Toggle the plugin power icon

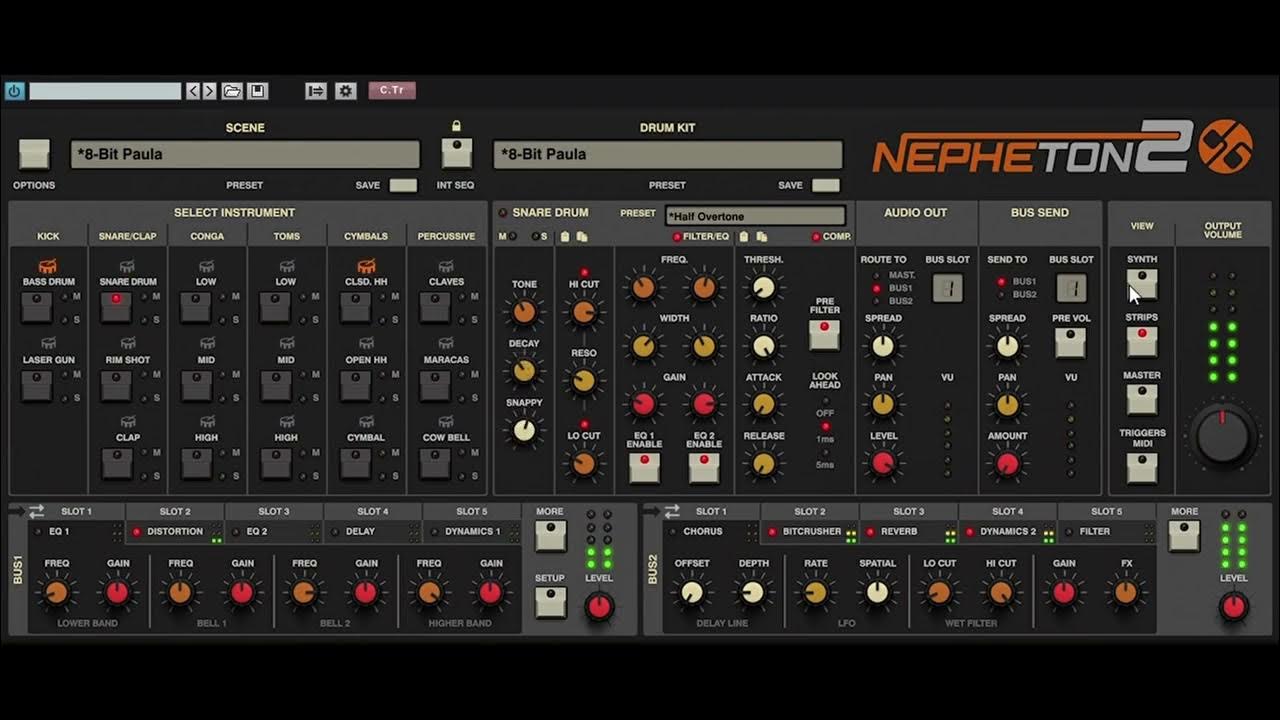14,91
